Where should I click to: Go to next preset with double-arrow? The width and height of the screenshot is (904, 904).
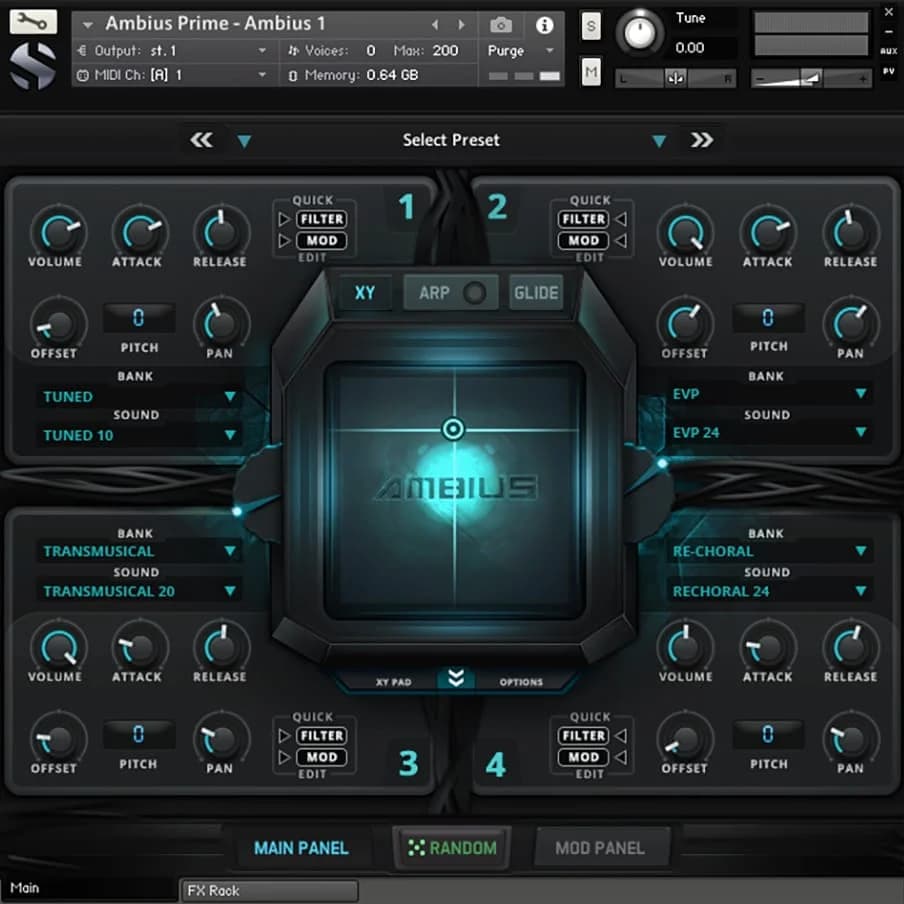click(x=702, y=140)
